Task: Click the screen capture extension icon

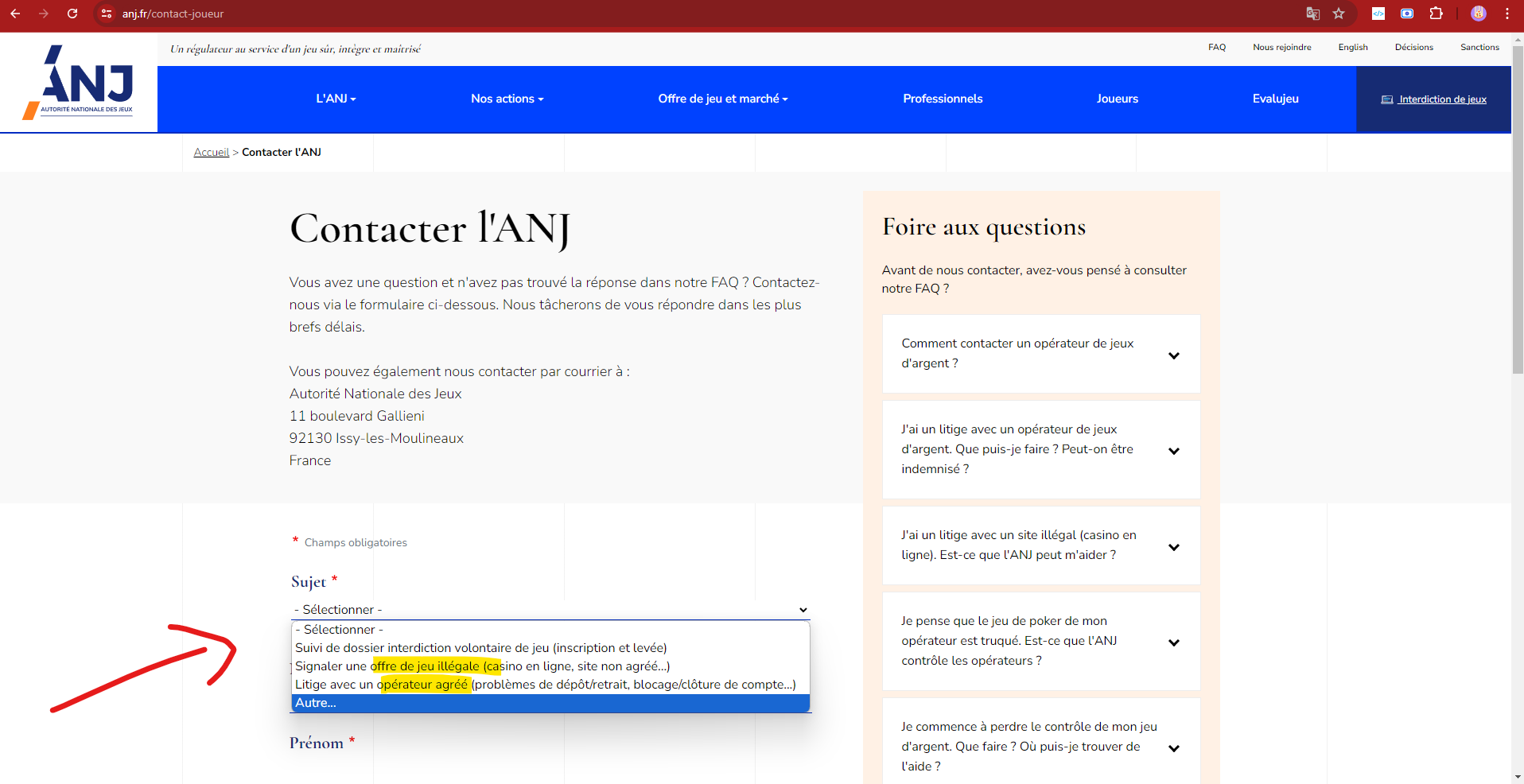Action: (x=1407, y=14)
